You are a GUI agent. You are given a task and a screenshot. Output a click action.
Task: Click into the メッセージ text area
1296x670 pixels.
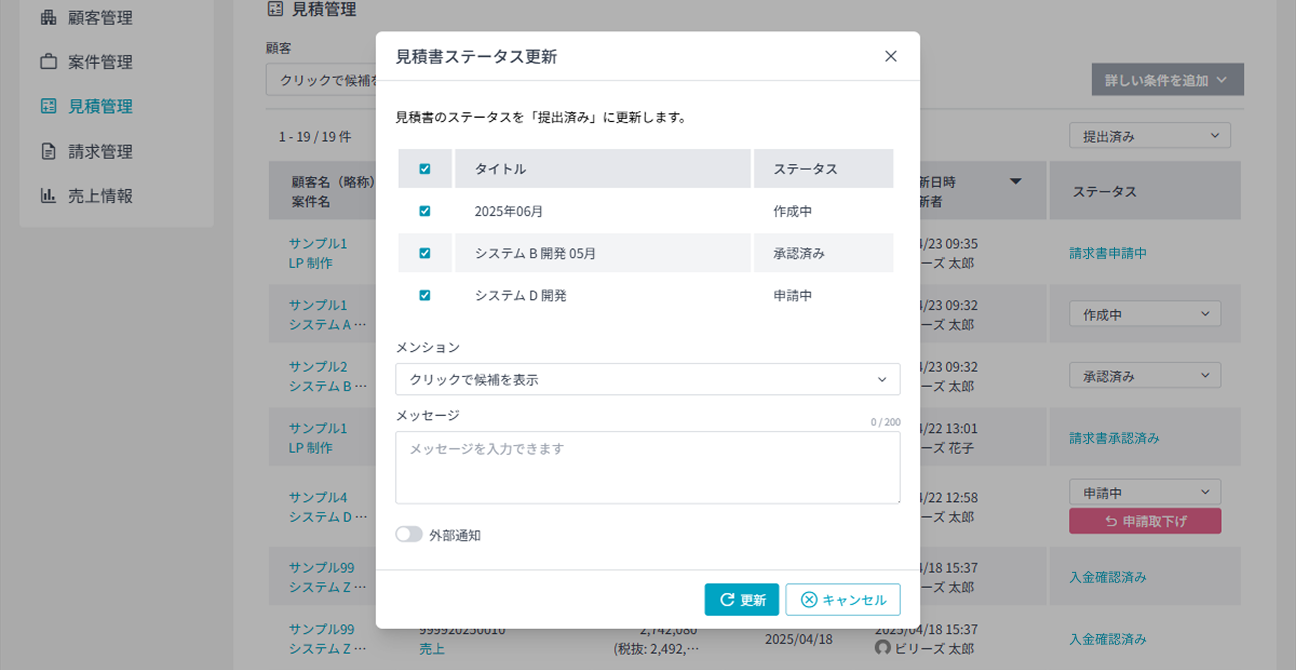(647, 467)
